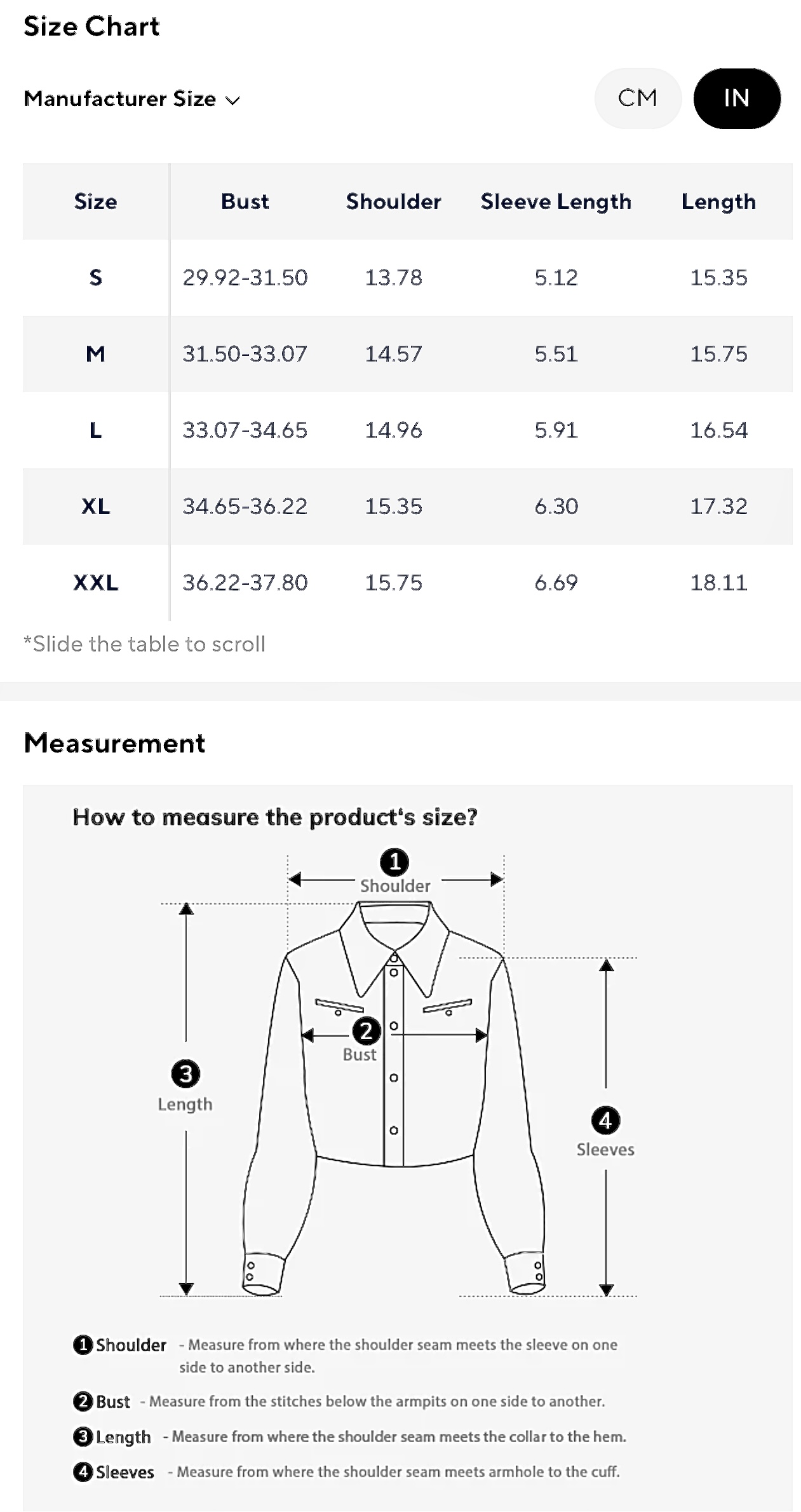This screenshot has height=1512, width=801.
Task: Select the size S row label
Action: (x=95, y=278)
